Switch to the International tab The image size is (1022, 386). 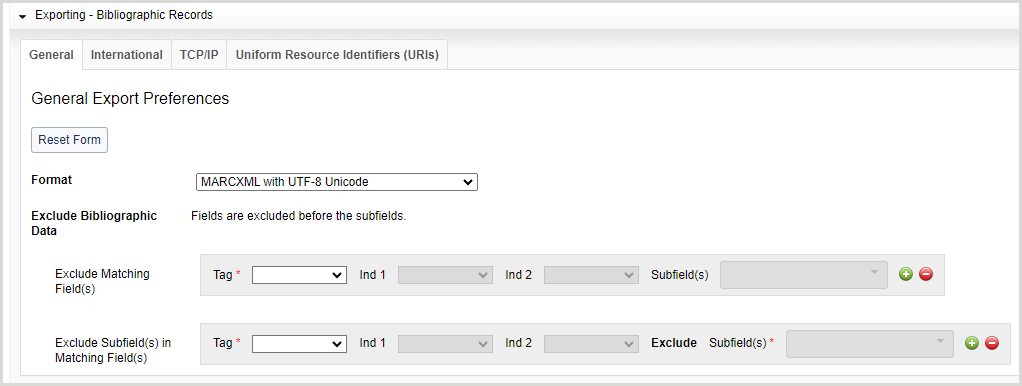click(127, 55)
